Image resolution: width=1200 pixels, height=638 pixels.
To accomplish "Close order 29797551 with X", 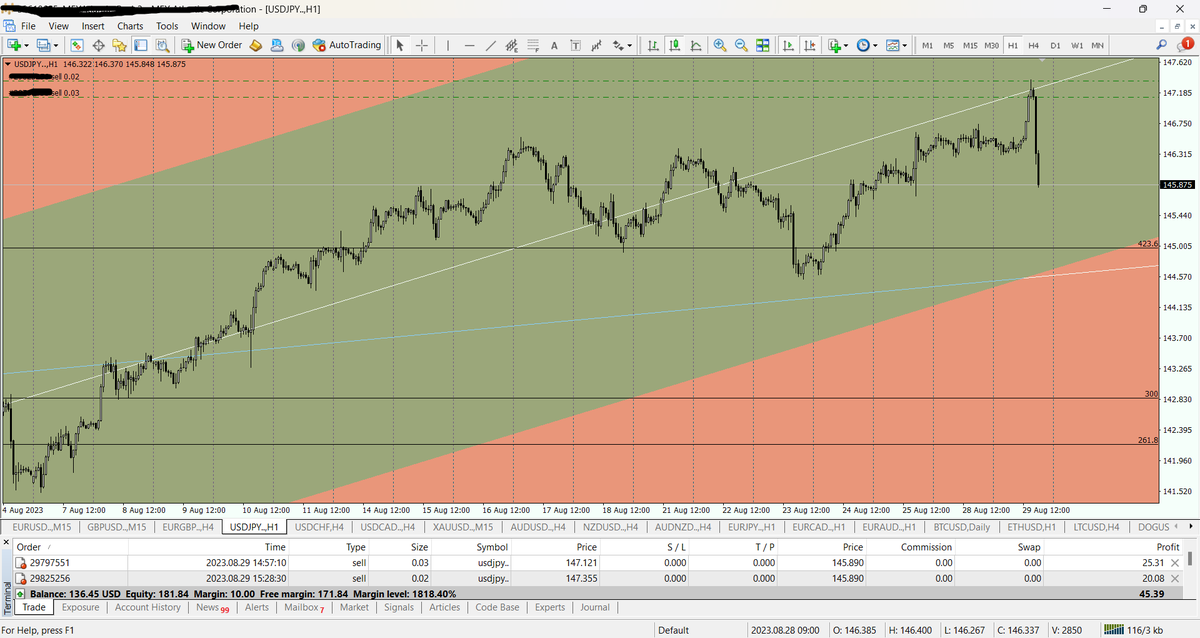I will click(x=1174, y=563).
